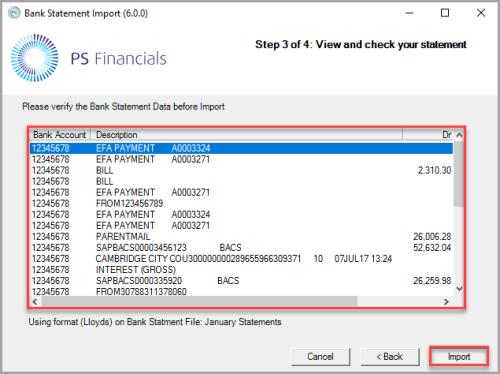The height and width of the screenshot is (374, 500).
Task: Select the INTEREST (GROSS) row
Action: point(241,269)
